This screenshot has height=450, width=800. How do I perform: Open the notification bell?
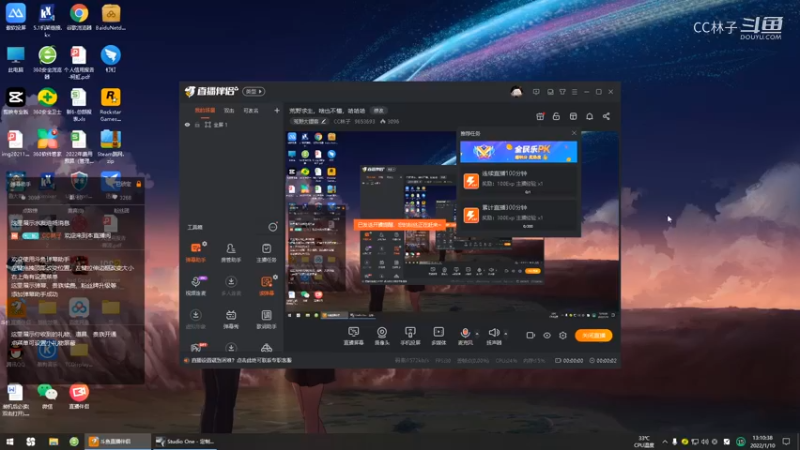coord(589,116)
